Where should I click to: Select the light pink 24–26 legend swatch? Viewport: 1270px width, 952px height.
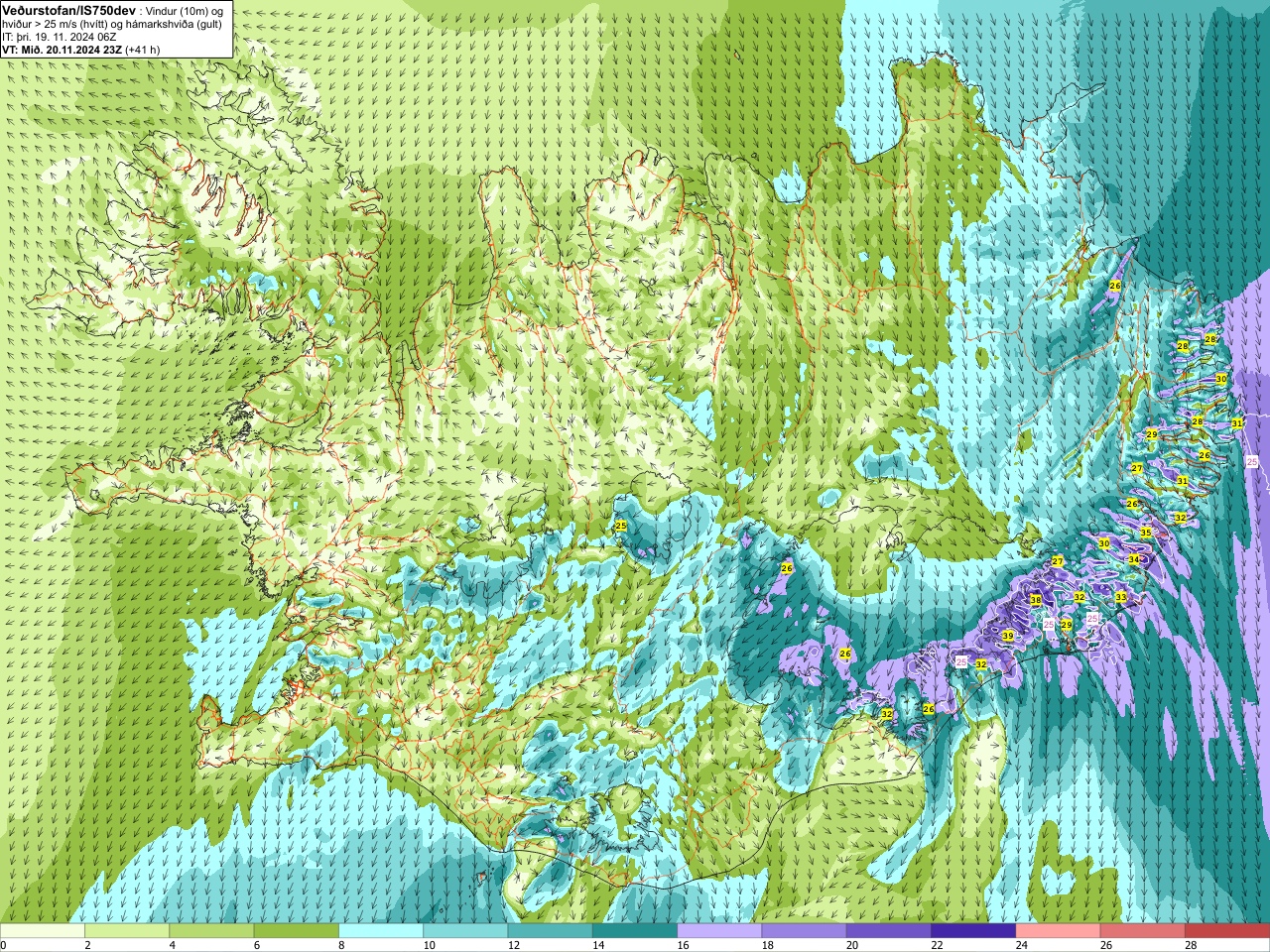coord(1058,931)
